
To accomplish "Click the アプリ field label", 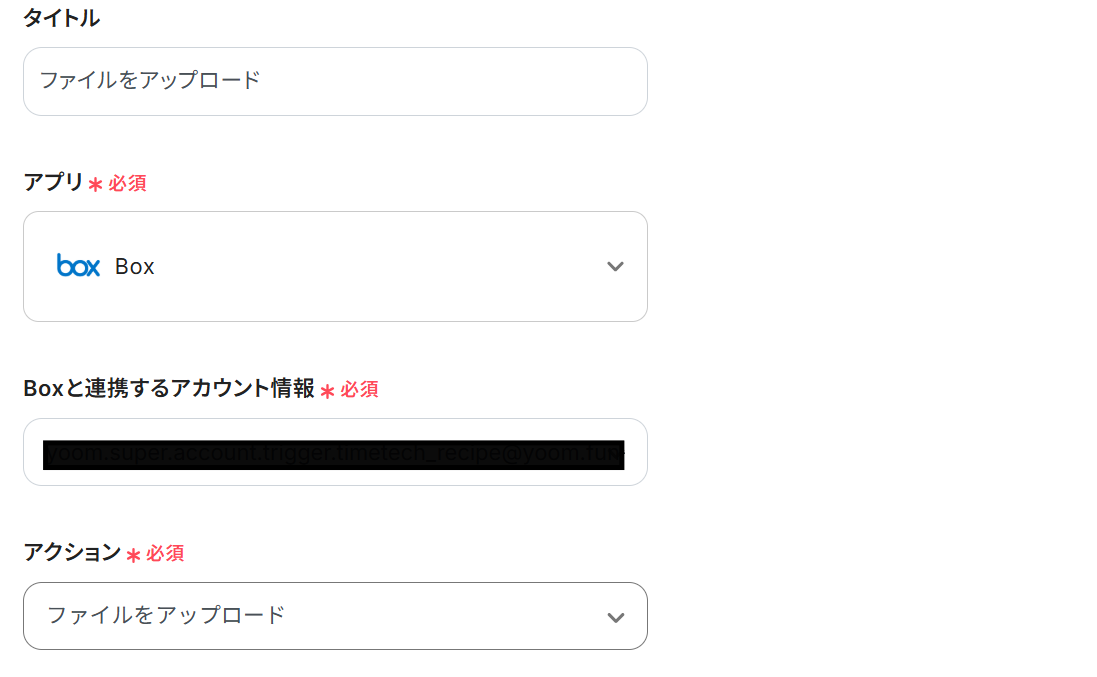I will tap(53, 183).
